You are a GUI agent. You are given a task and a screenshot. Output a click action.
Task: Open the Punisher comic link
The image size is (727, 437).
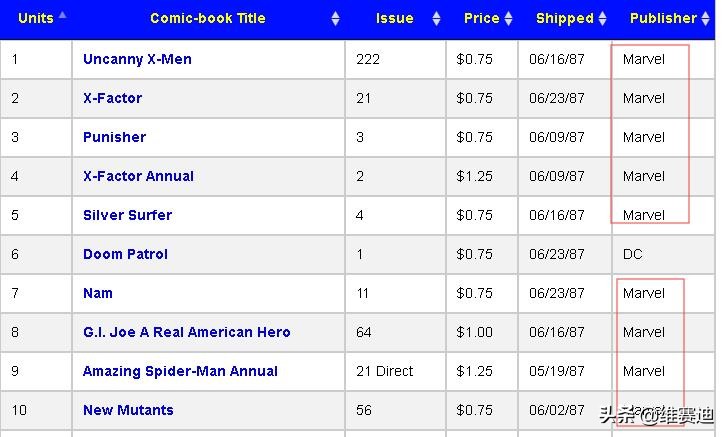[x=114, y=137]
